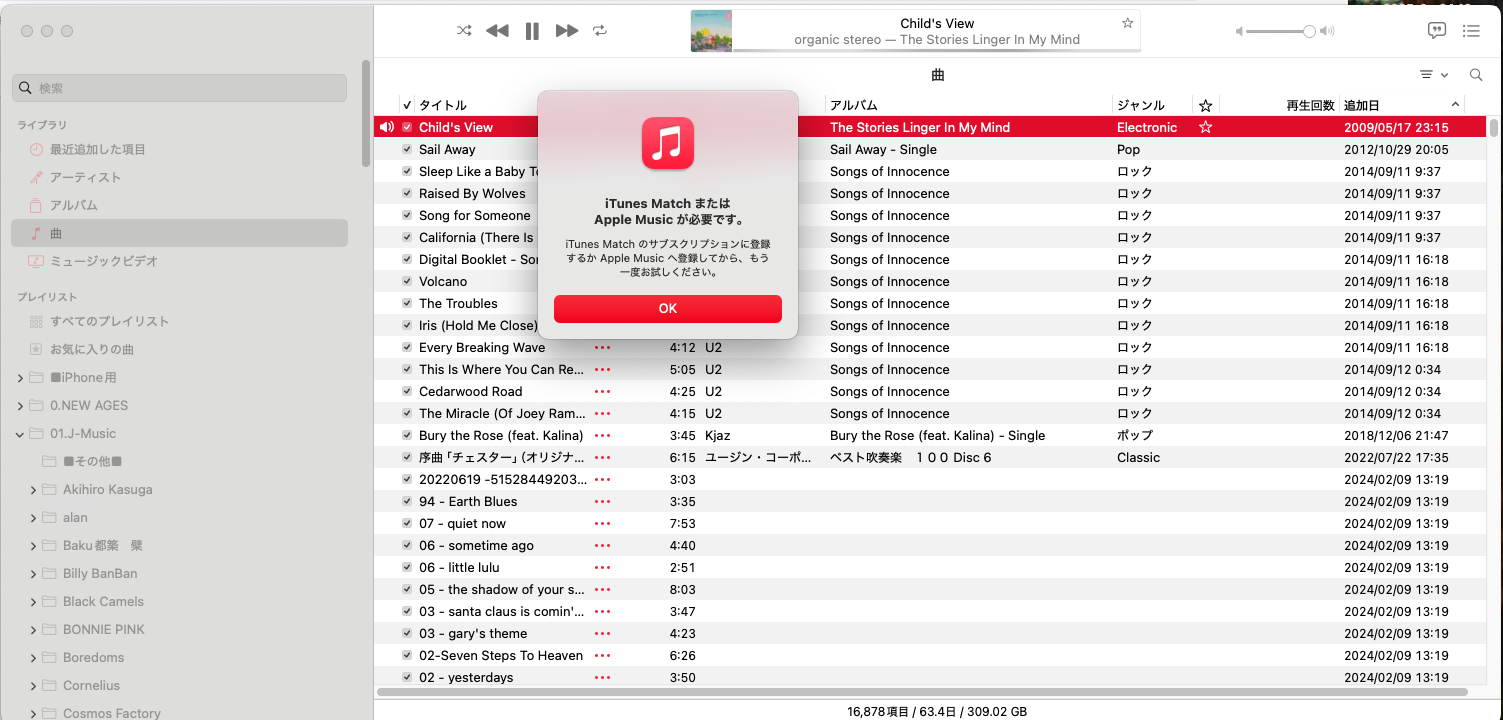The image size is (1503, 720).
Task: Expand the Billy BanBan folder
Action: pyautogui.click(x=34, y=574)
